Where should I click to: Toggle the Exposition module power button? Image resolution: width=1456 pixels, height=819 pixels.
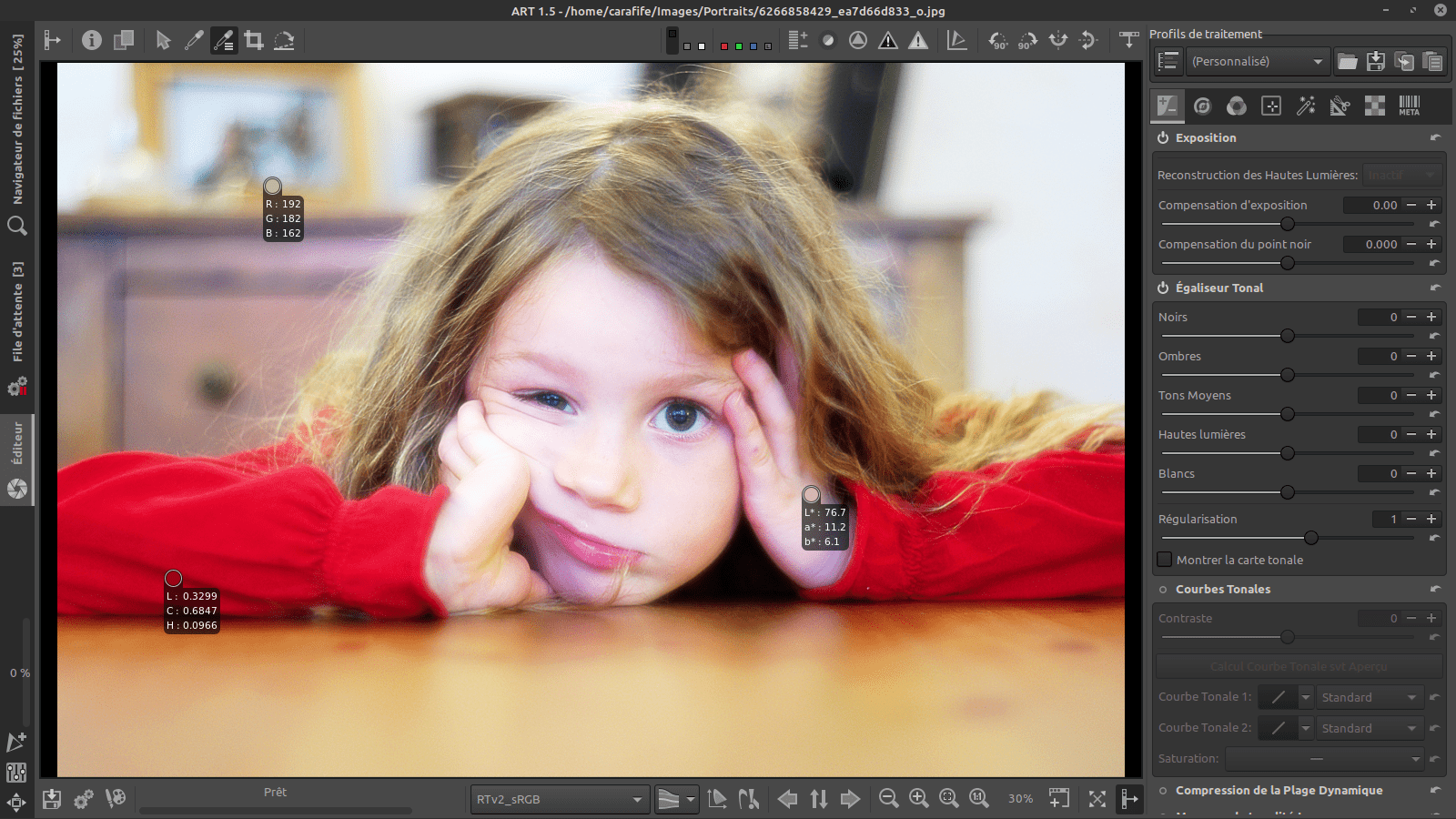(1163, 137)
